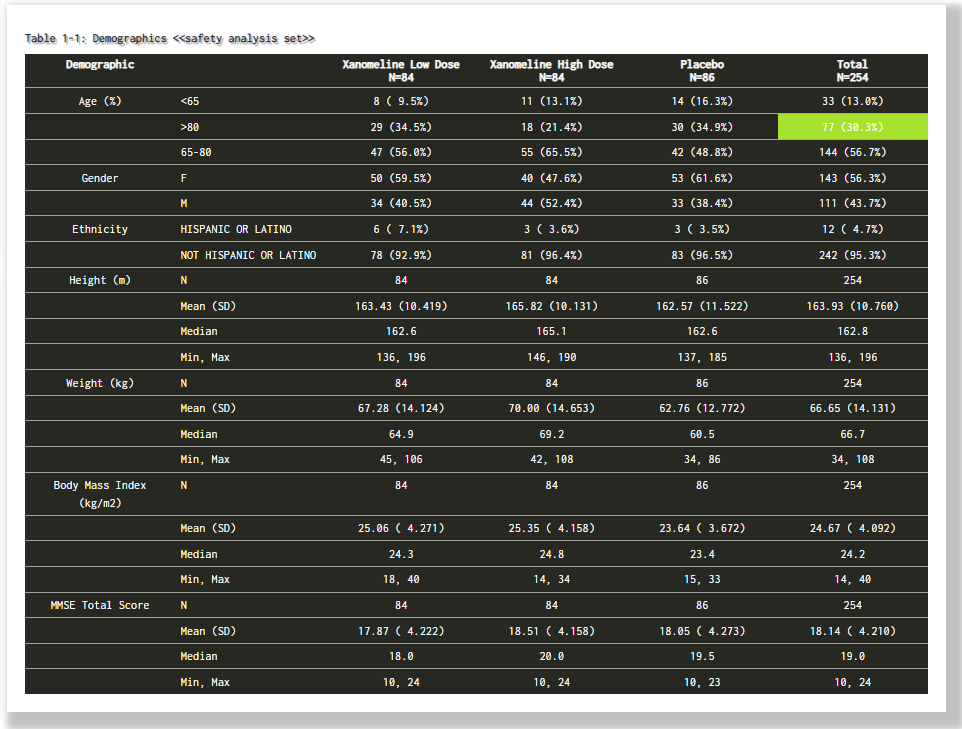The height and width of the screenshot is (729, 962).
Task: Click the BMI median value '24.8'
Action: (551, 554)
